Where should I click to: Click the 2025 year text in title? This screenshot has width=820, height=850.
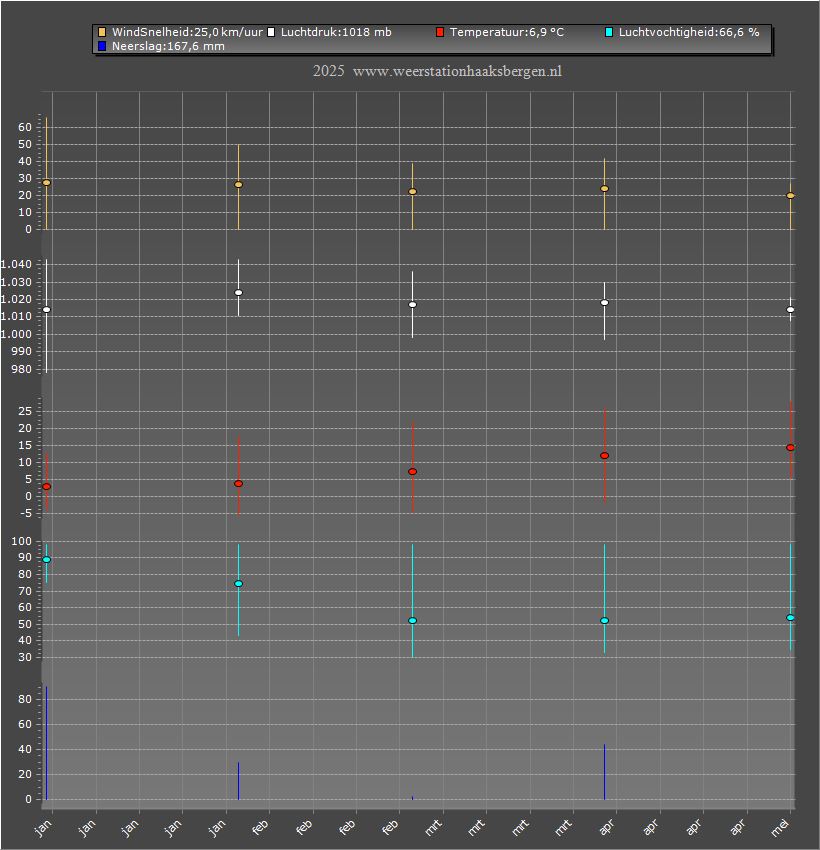(x=328, y=71)
